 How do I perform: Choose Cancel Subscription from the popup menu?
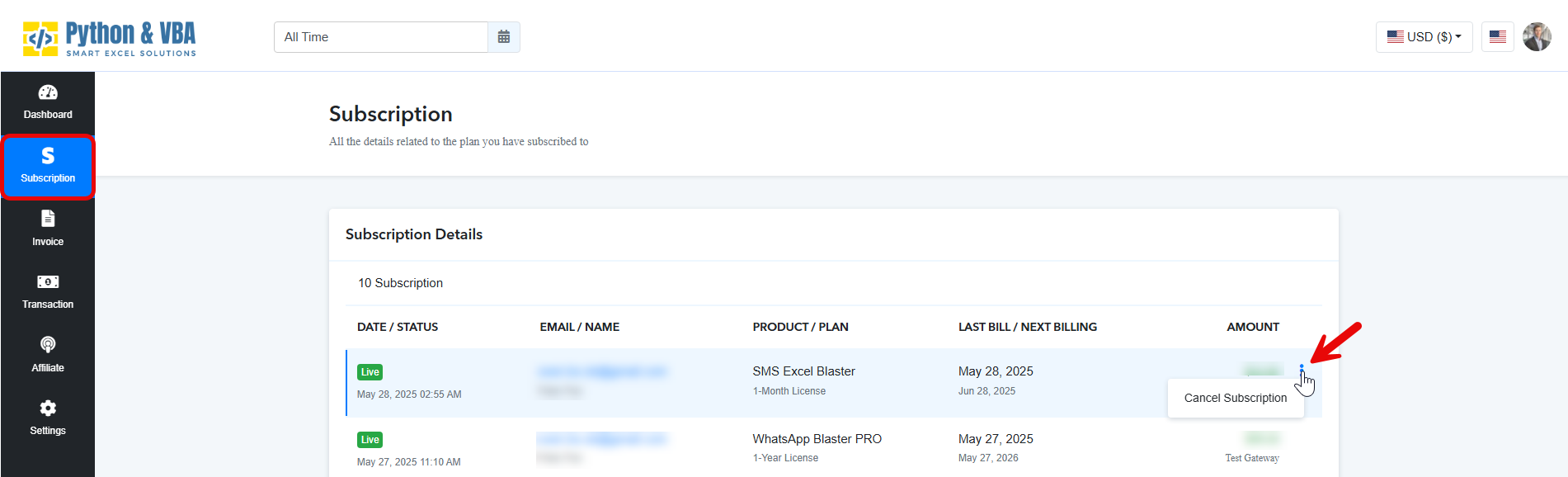click(1235, 398)
